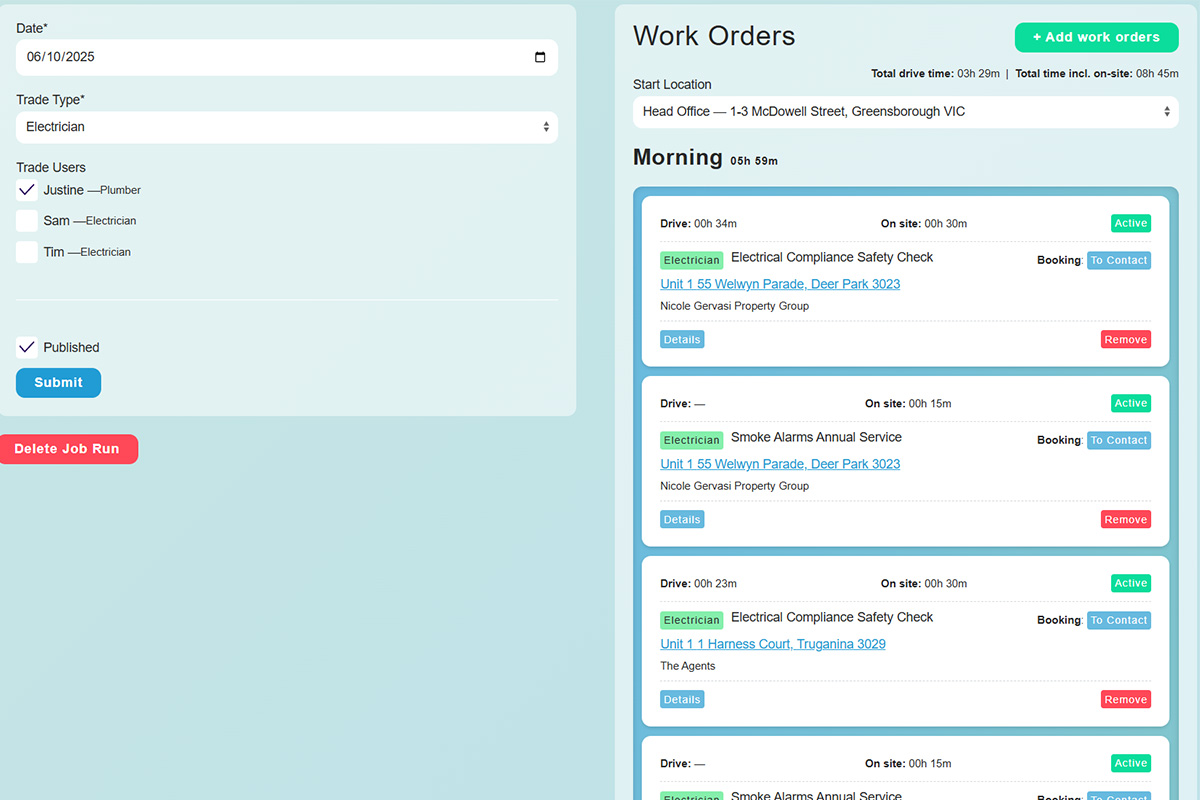This screenshot has height=800, width=1200.
Task: Click the Work Orders heading
Action: pyautogui.click(x=714, y=36)
